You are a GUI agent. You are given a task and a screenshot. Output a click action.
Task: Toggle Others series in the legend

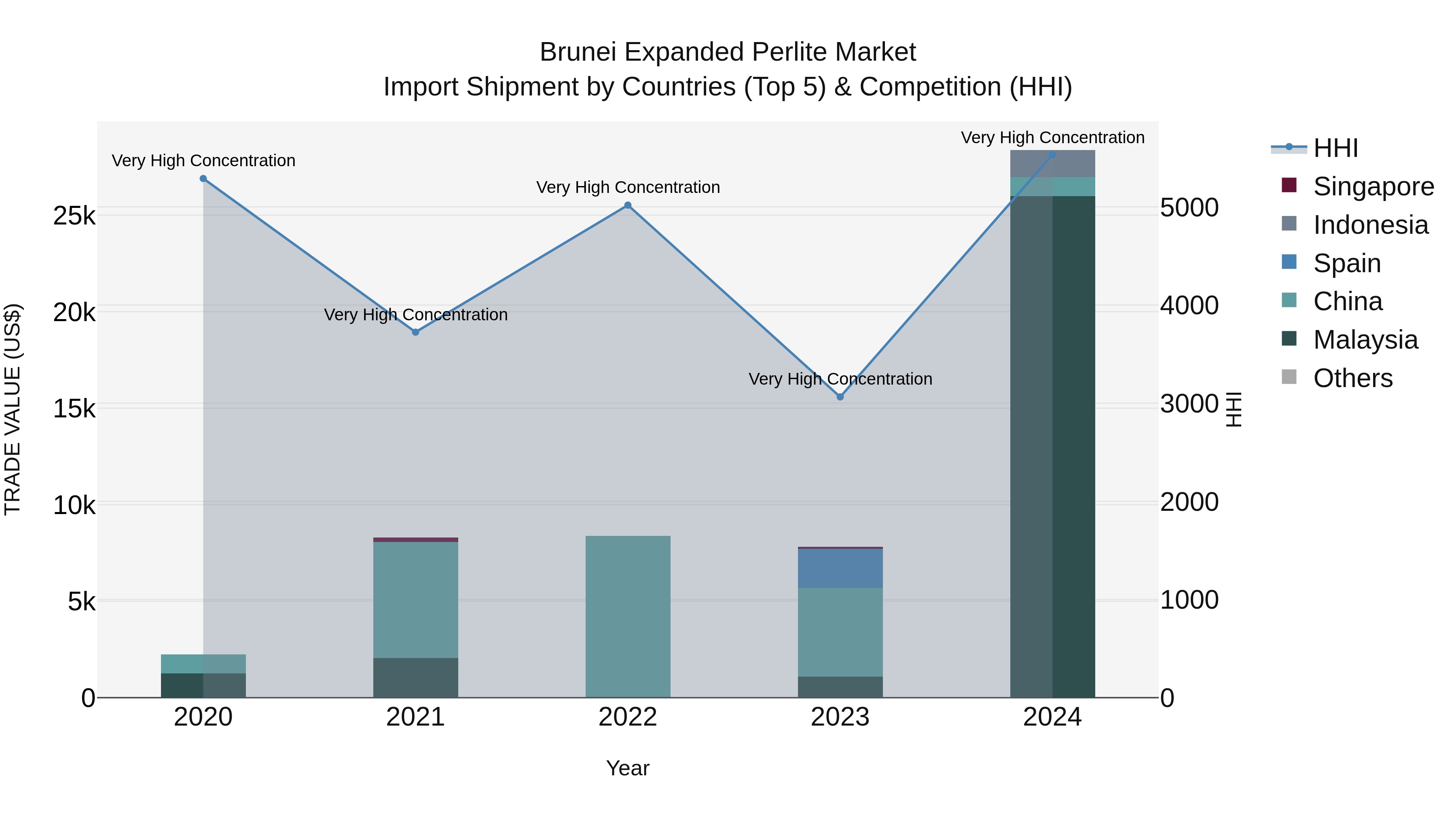point(1337,378)
